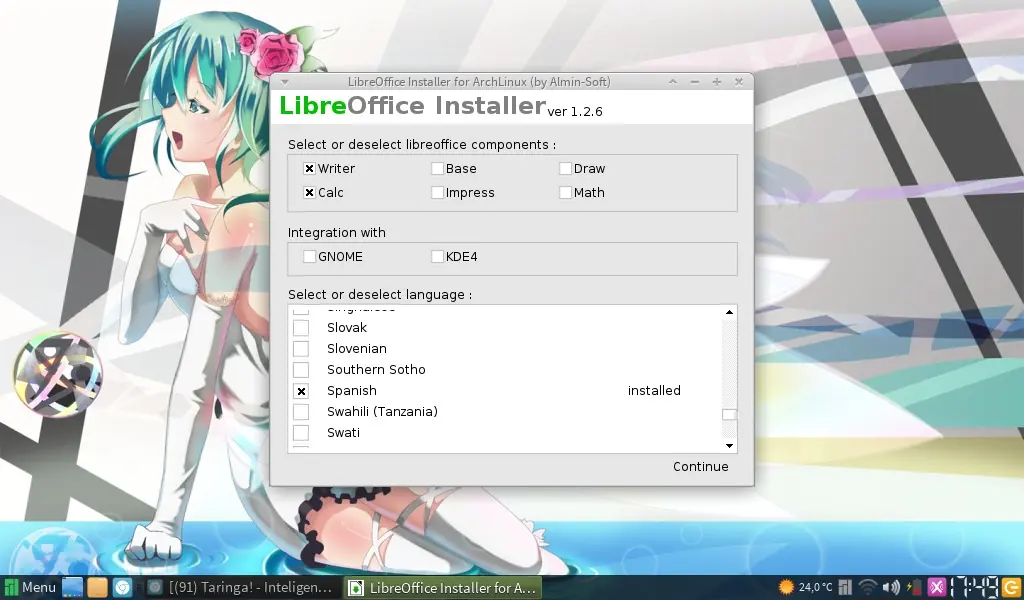This screenshot has width=1024, height=600.
Task: Launch the Chromium browser icon in taskbar
Action: coord(123,588)
